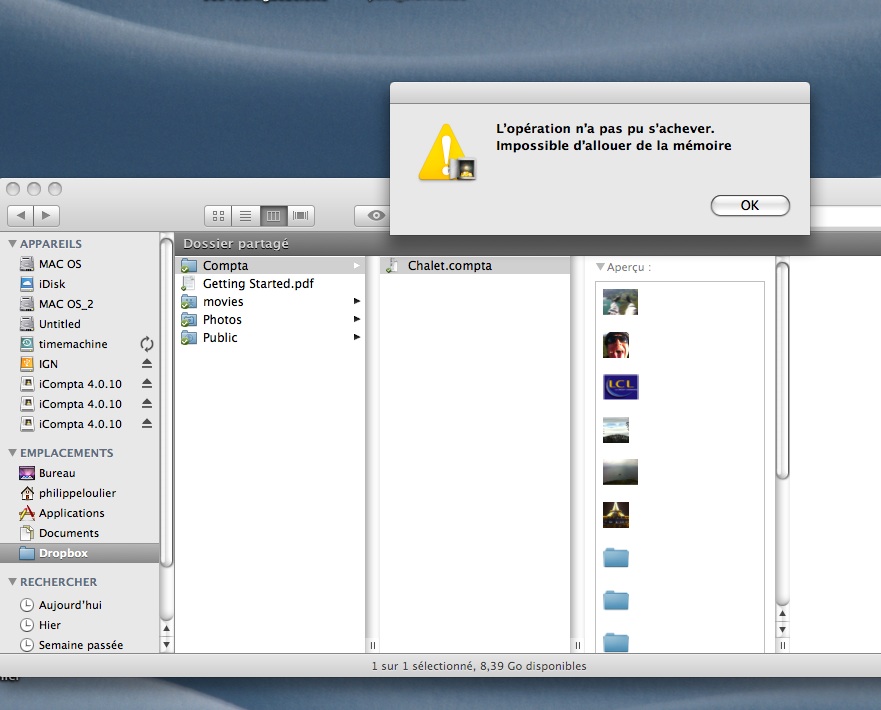The width and height of the screenshot is (881, 710).
Task: Eject the third iCompta 4.0.10 disk
Action: pos(147,424)
